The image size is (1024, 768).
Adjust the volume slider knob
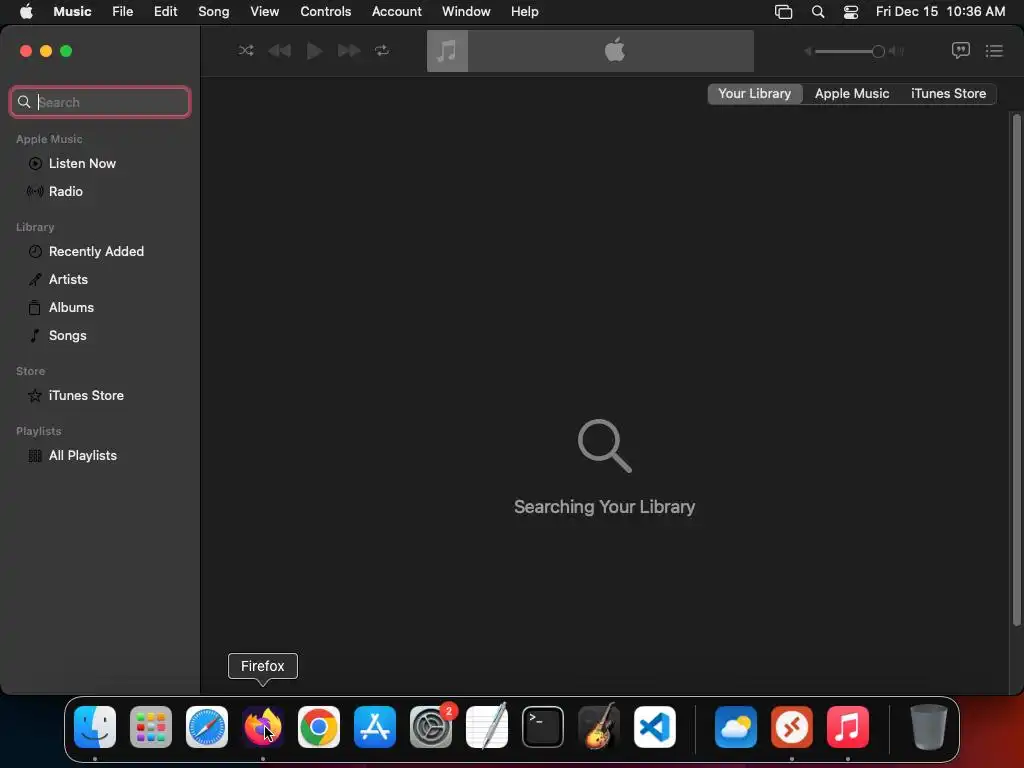[x=878, y=51]
